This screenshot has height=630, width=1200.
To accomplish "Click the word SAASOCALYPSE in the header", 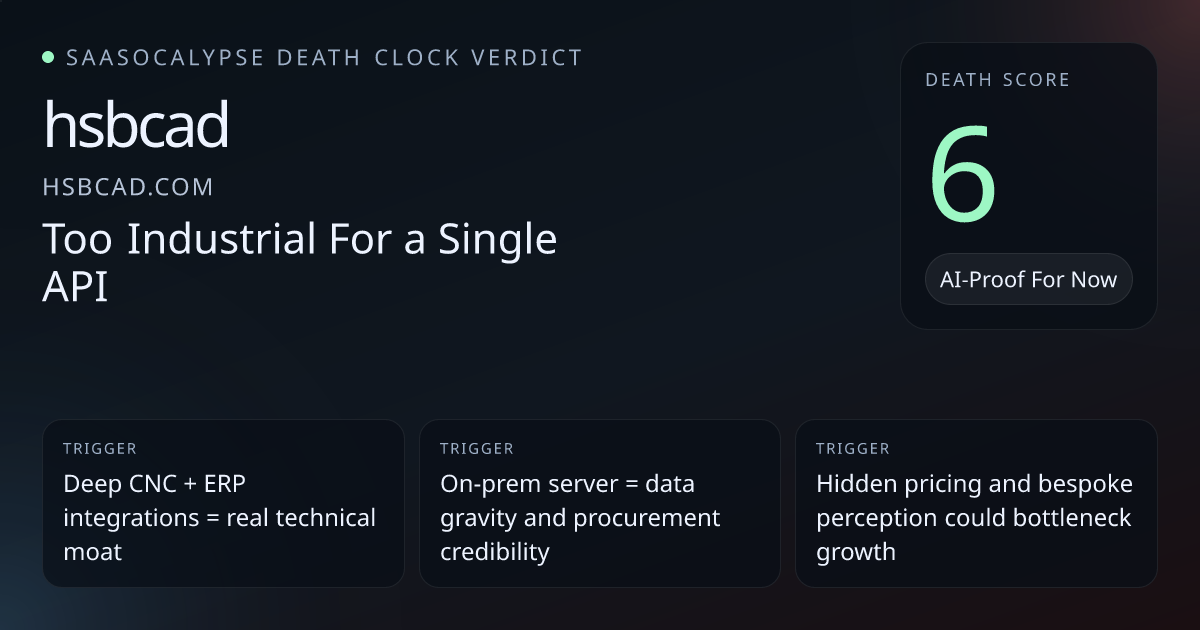I will click(x=165, y=58).
